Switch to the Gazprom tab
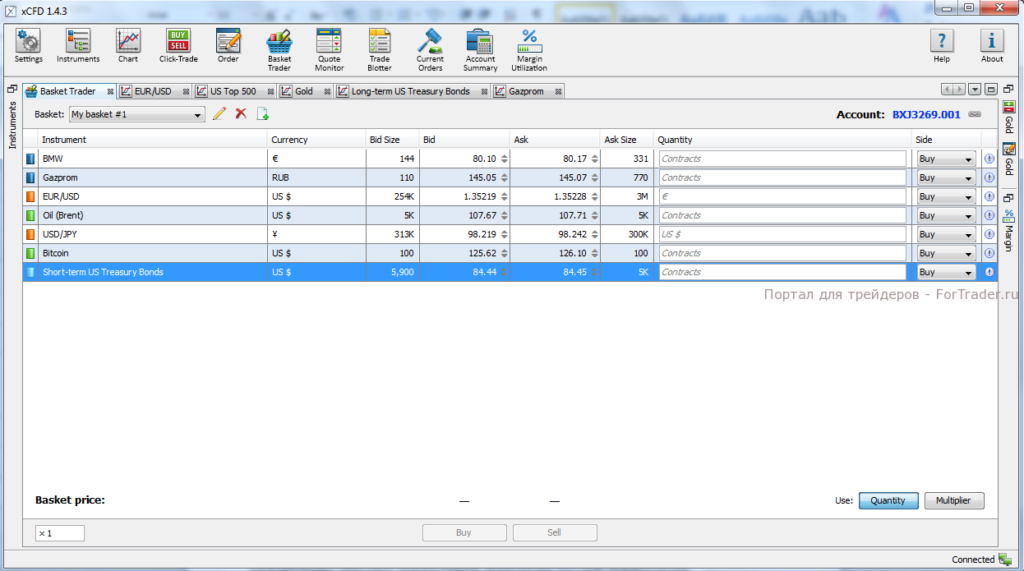This screenshot has width=1024, height=571. coord(525,91)
